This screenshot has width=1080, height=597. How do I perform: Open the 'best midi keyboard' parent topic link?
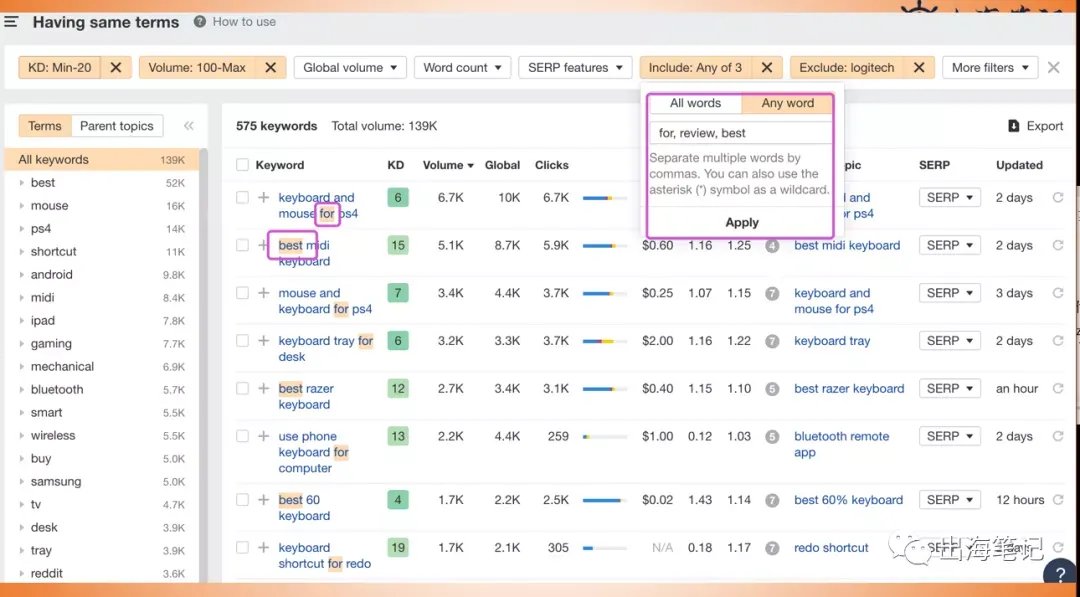pyautogui.click(x=847, y=245)
